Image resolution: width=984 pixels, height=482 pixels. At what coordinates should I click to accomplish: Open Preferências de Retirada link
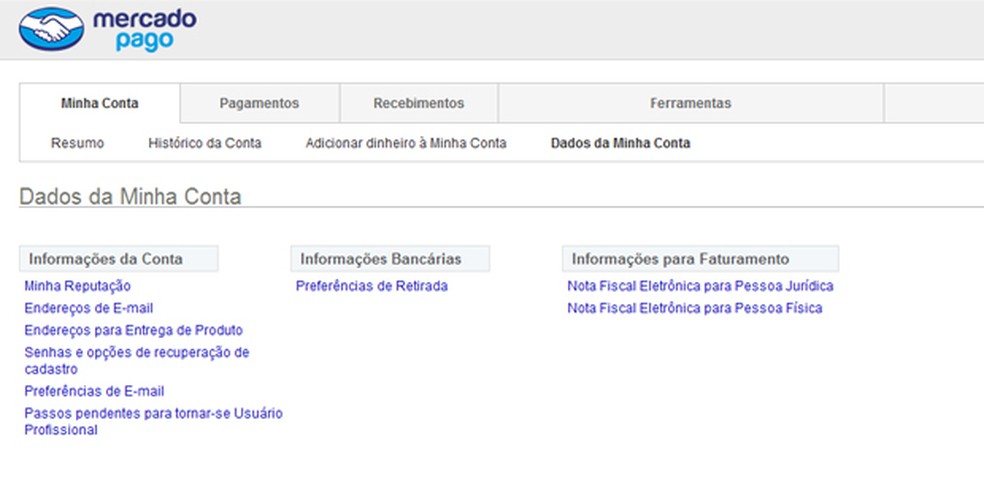371,286
